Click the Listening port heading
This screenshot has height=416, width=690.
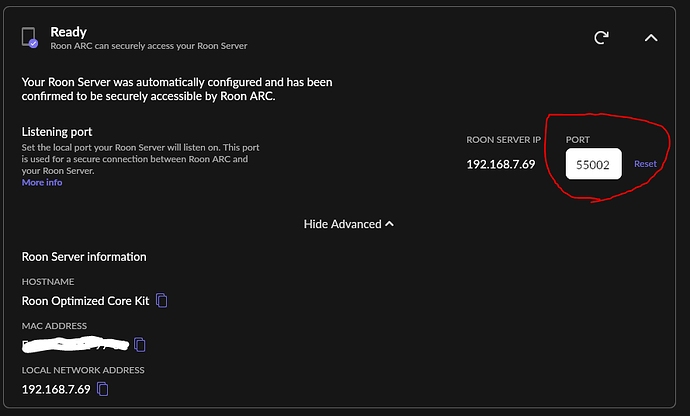point(57,132)
